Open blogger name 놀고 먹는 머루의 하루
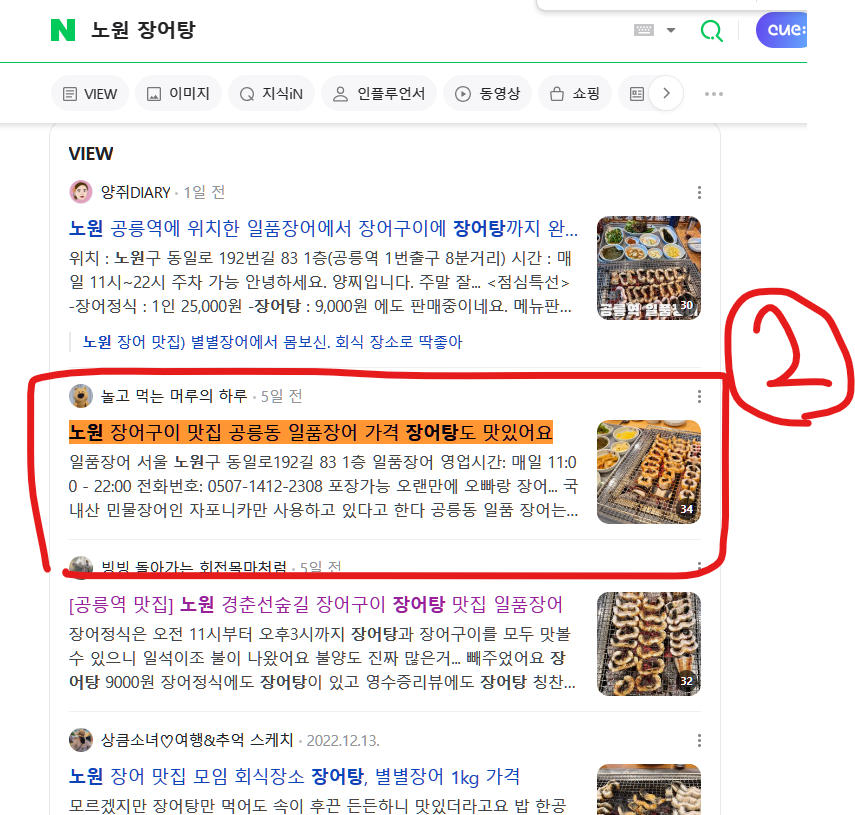This screenshot has width=855, height=815. (x=174, y=396)
